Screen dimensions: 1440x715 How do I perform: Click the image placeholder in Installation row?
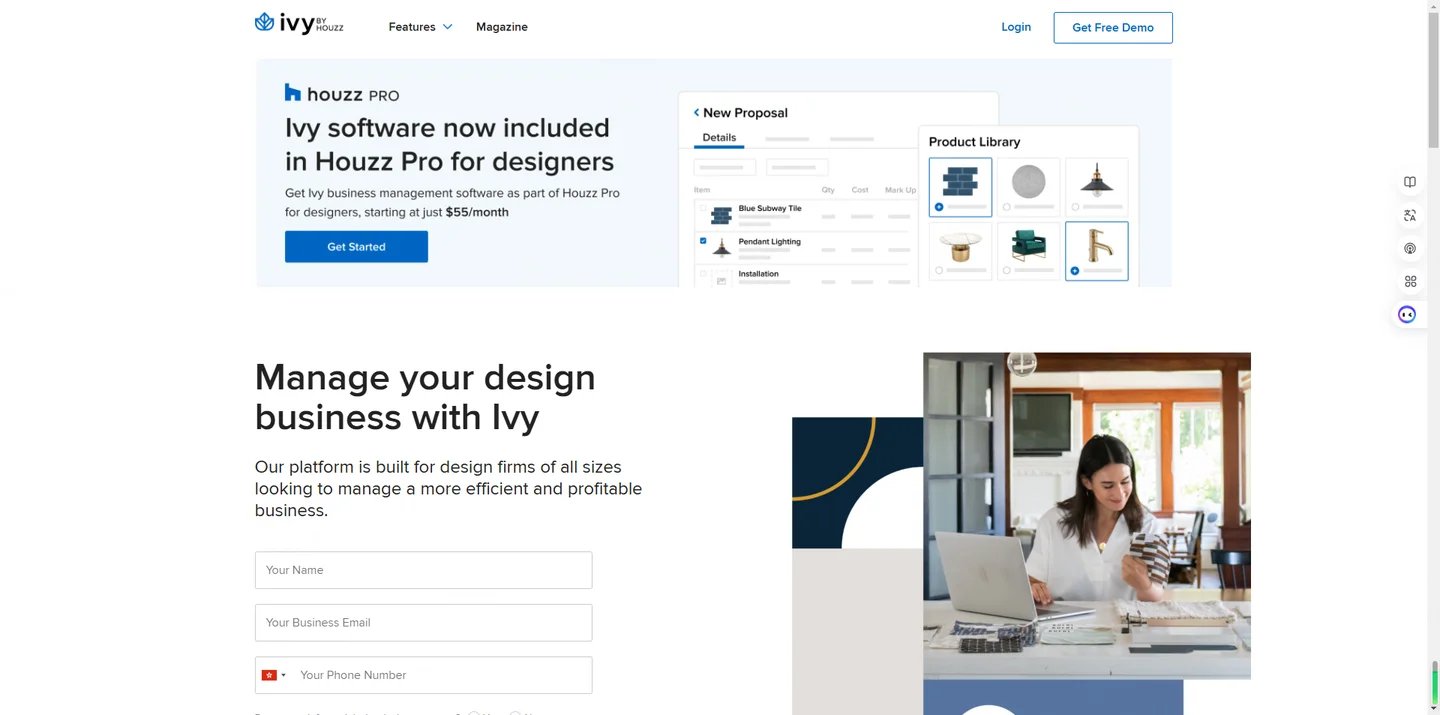721,280
